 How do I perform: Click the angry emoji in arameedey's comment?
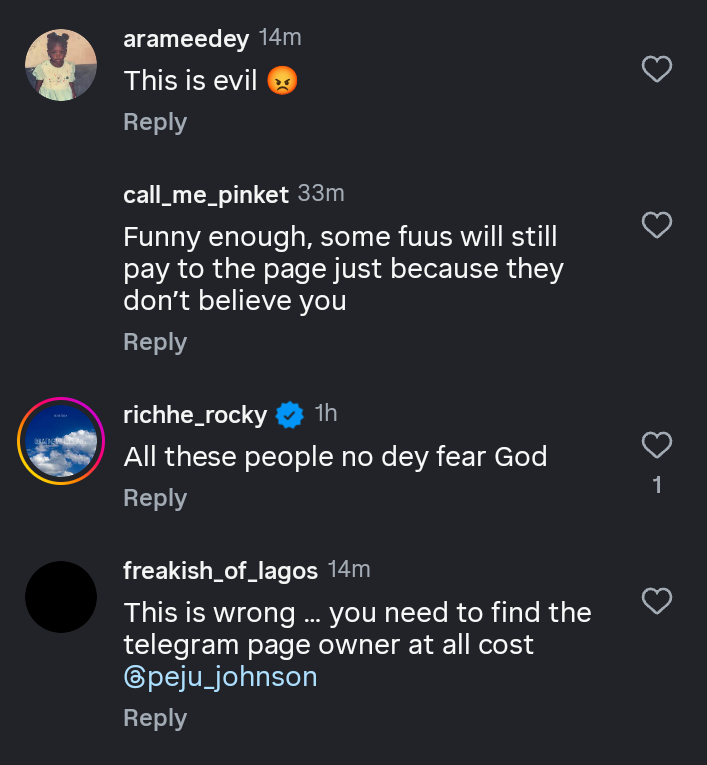[283, 81]
